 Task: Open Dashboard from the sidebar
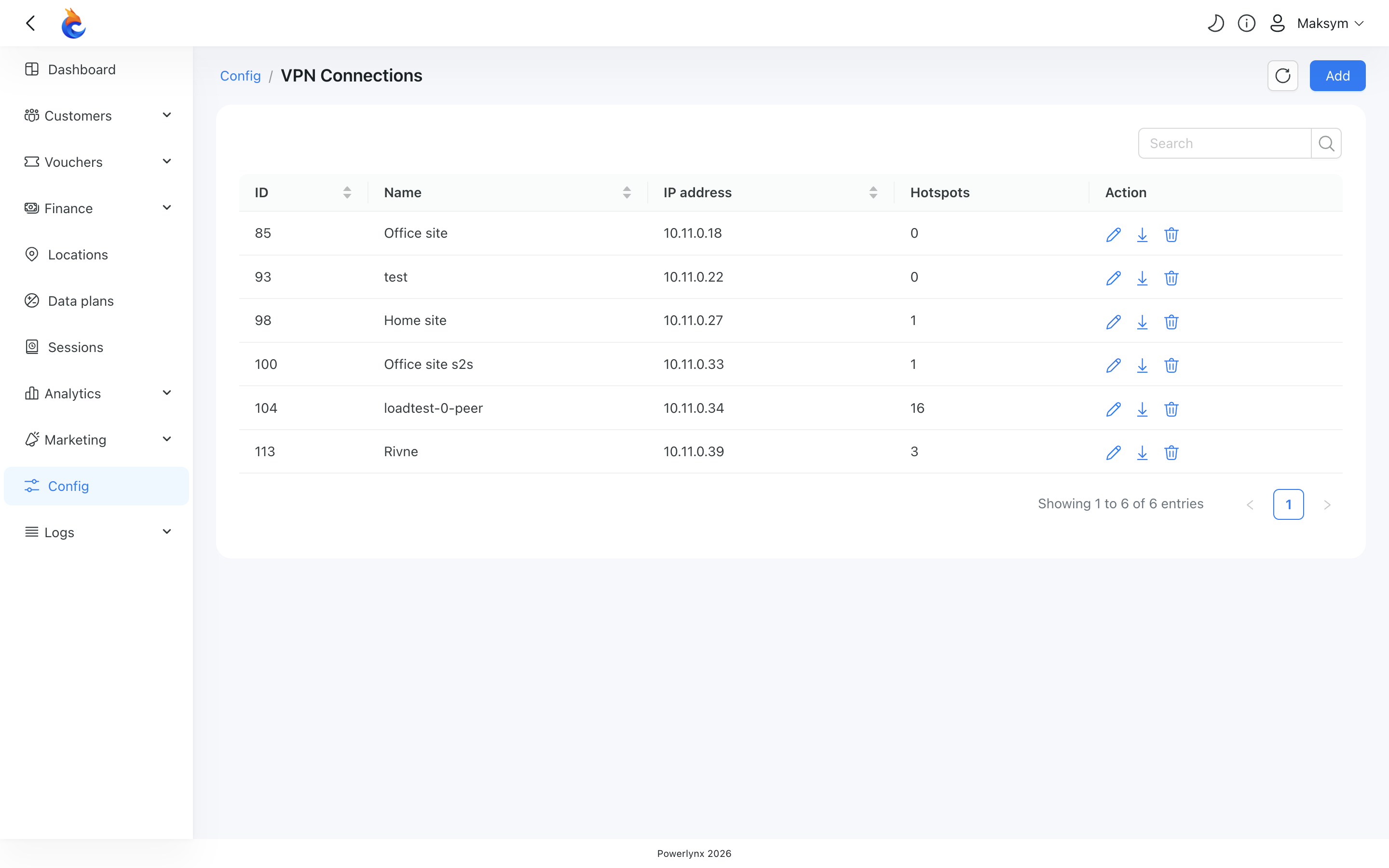click(x=96, y=69)
